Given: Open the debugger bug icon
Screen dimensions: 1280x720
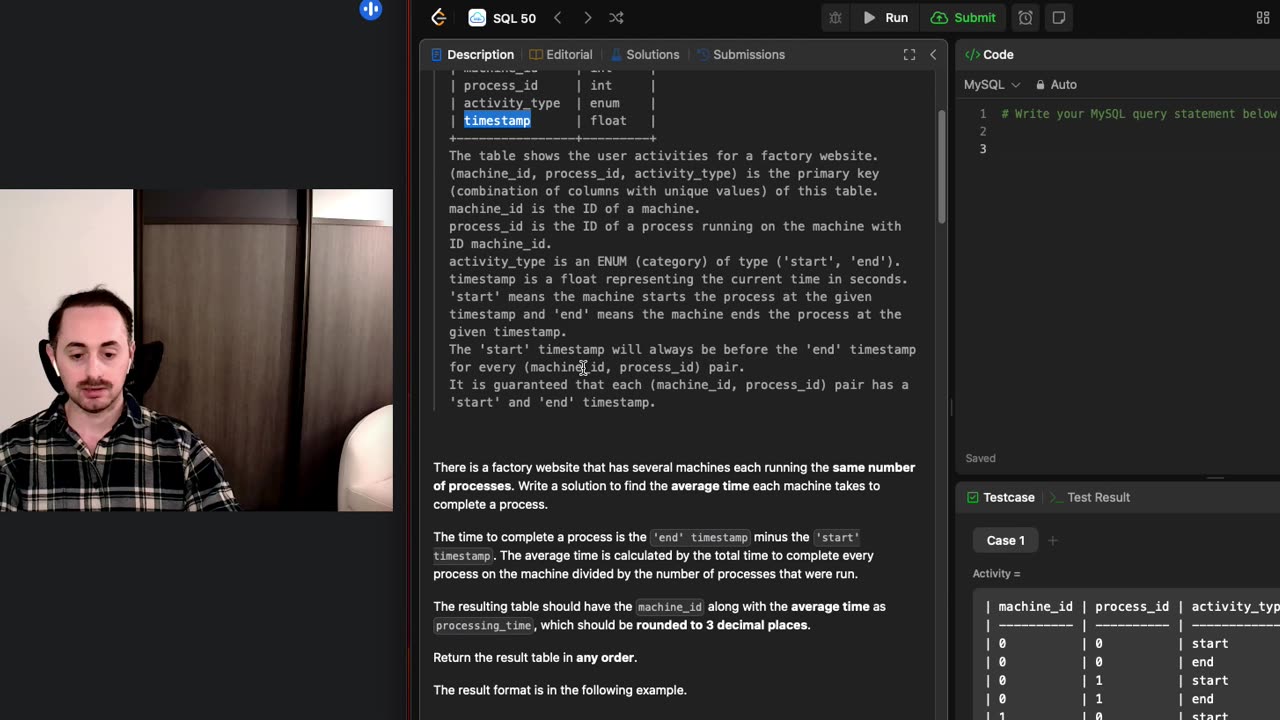Looking at the screenshot, I should (x=835, y=18).
